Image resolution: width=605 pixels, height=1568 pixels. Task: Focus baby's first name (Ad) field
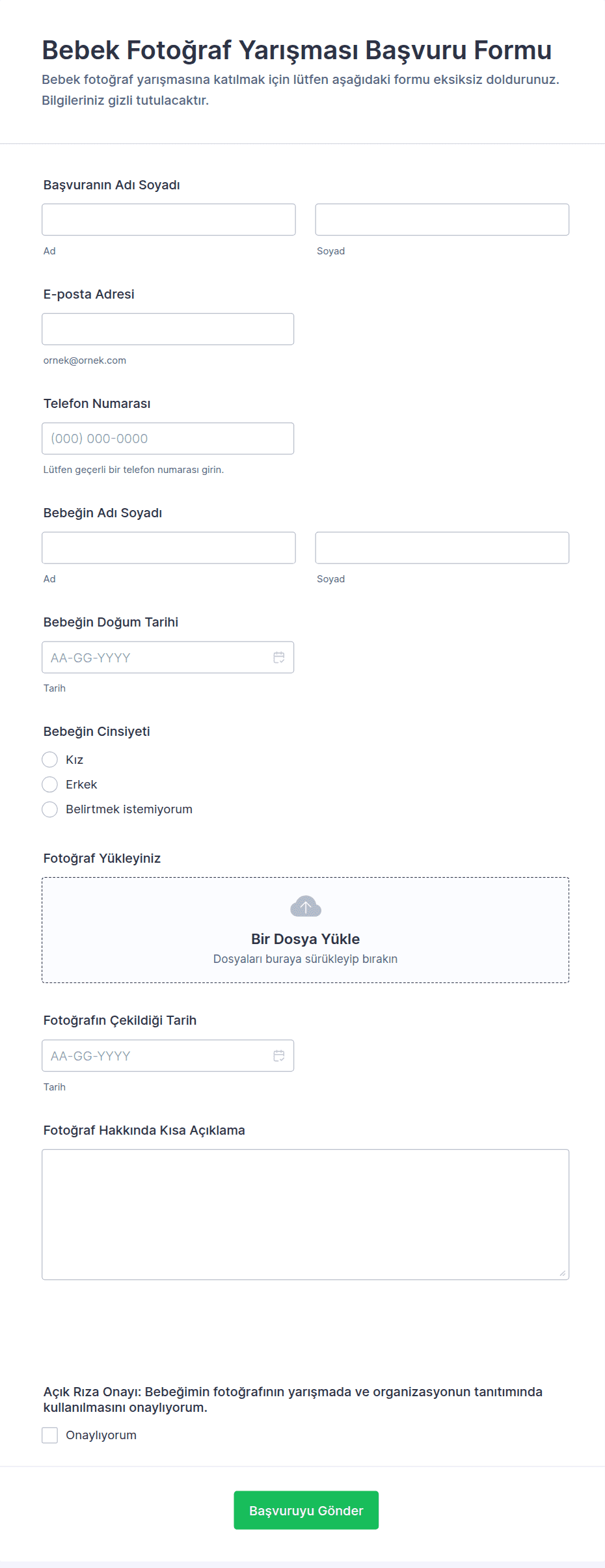168,548
